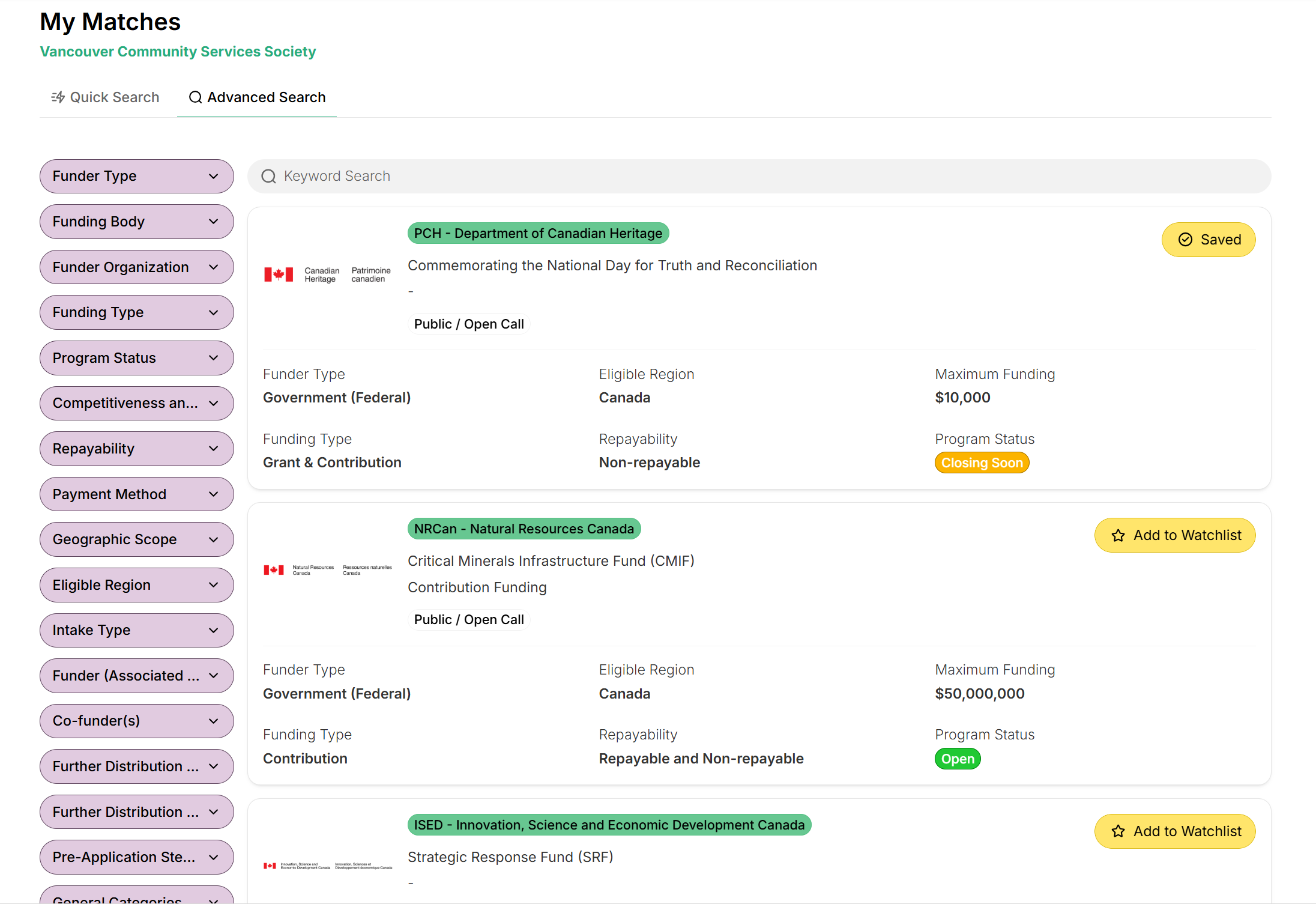Open Strategic Response Fund (SRF) title
The image size is (1316, 904).
click(x=510, y=857)
